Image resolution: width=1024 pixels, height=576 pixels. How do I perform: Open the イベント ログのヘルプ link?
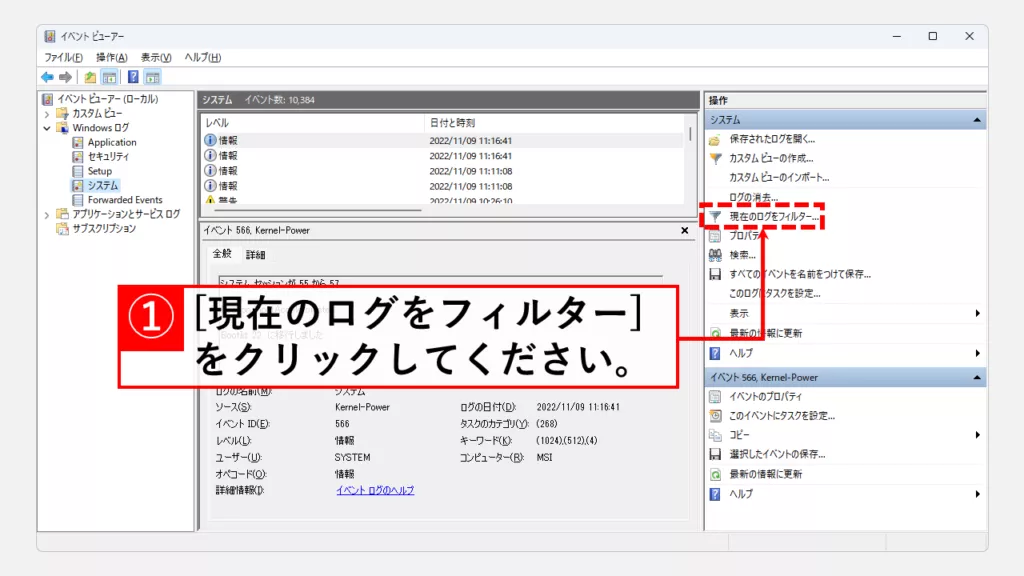[x=374, y=490]
